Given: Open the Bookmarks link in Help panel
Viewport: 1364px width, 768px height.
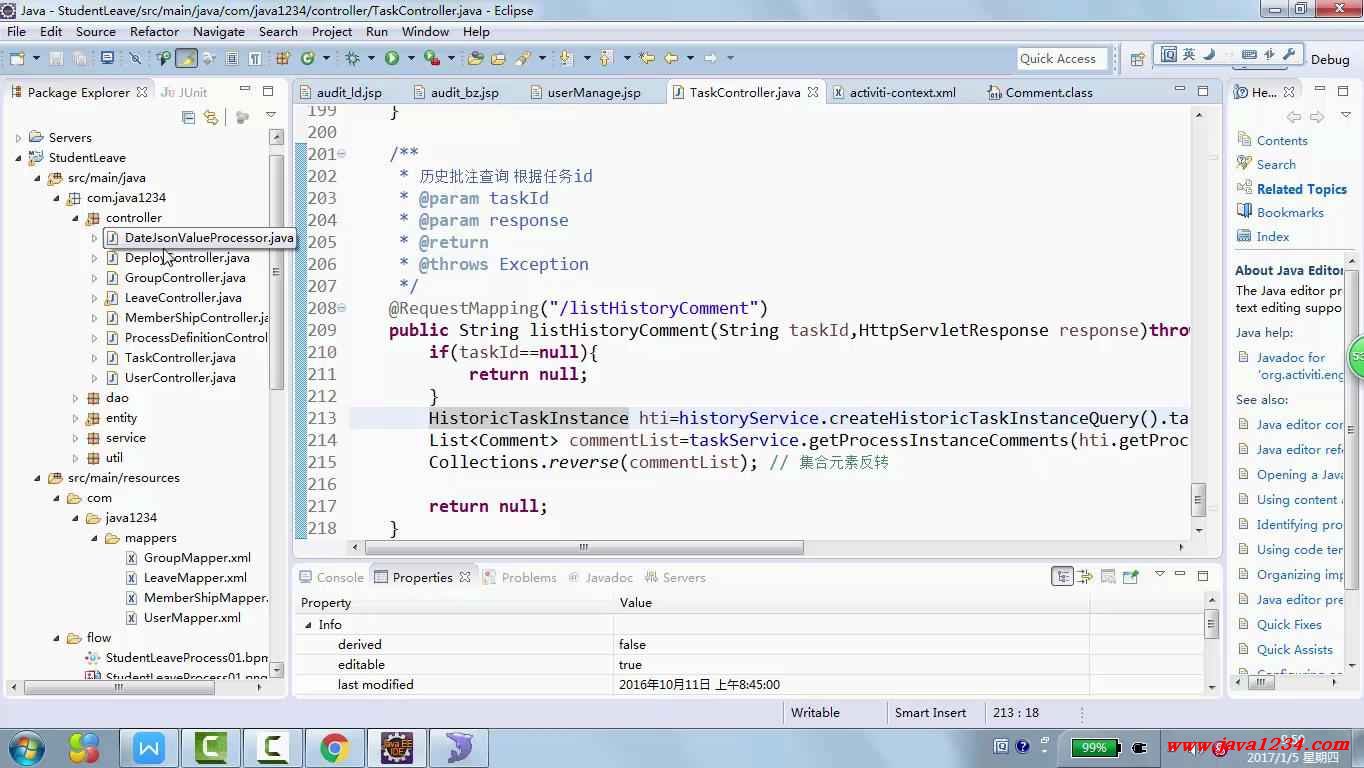Looking at the screenshot, I should tap(1290, 213).
